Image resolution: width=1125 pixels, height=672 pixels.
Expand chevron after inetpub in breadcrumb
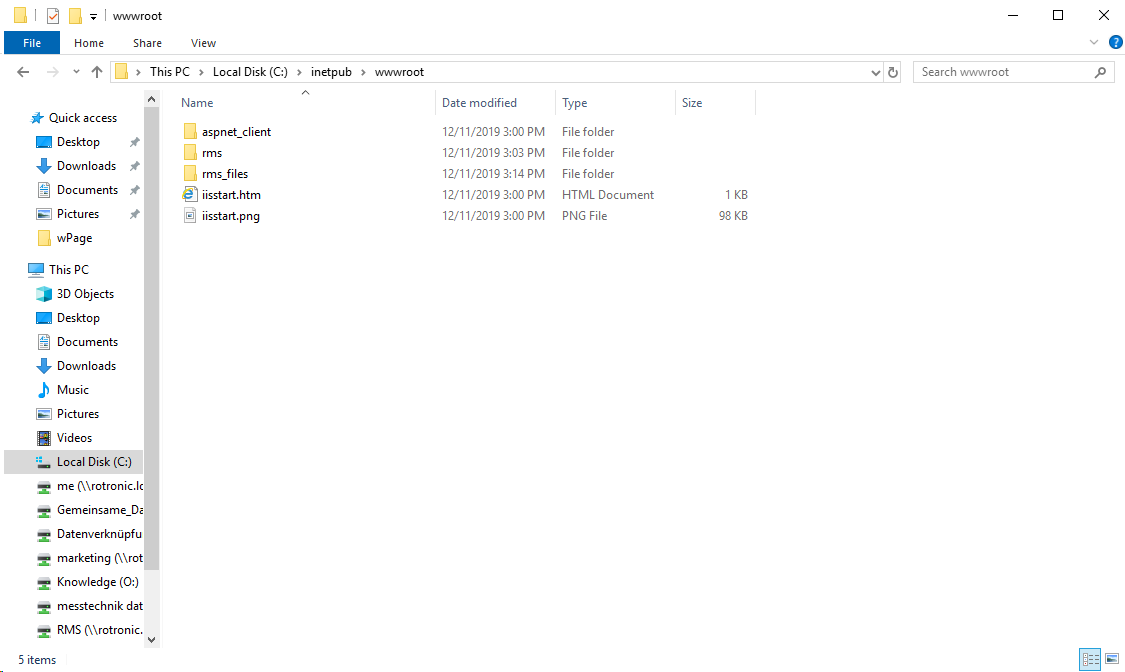click(x=363, y=72)
